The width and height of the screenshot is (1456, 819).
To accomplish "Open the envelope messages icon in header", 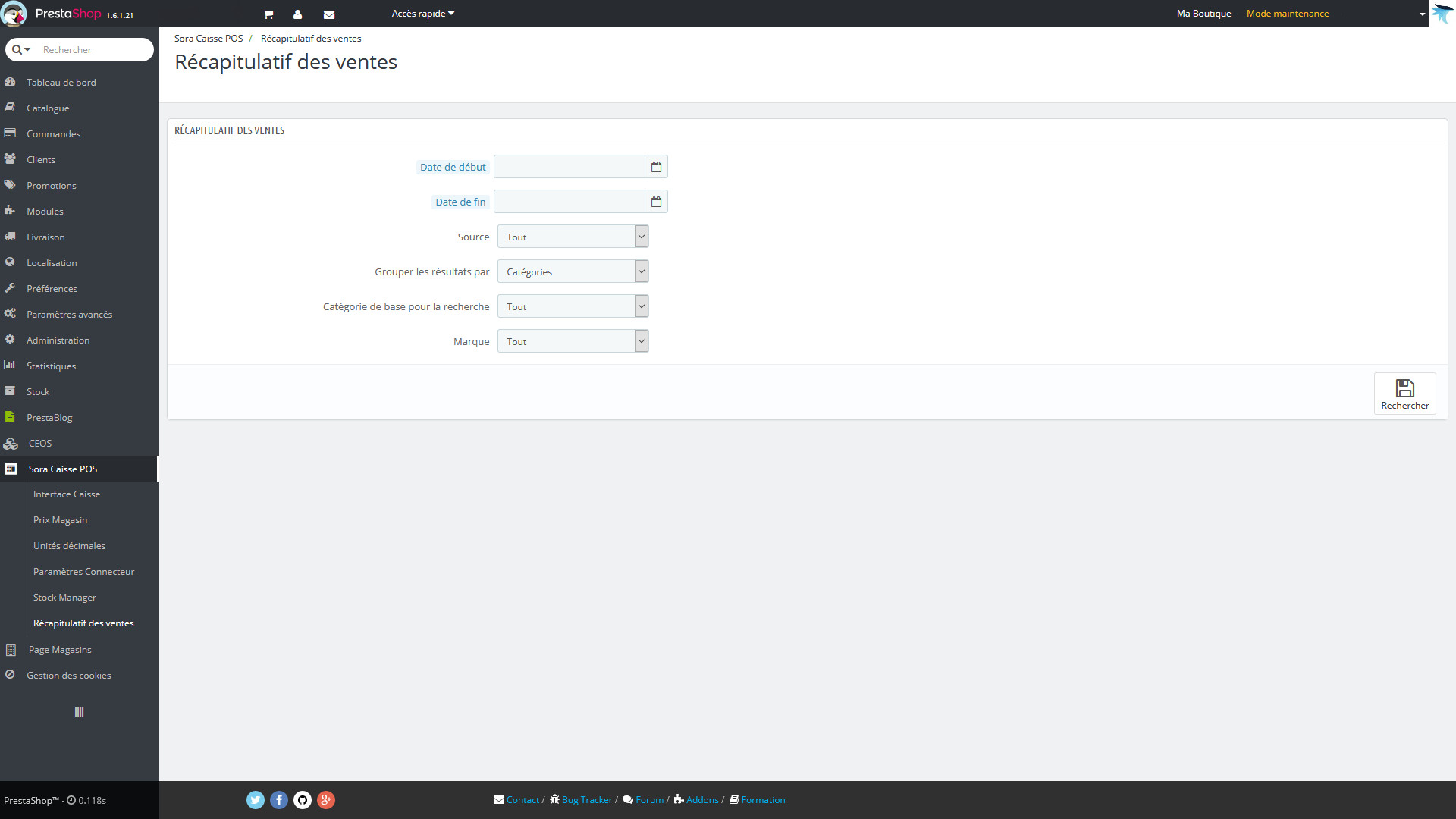I will (x=328, y=14).
